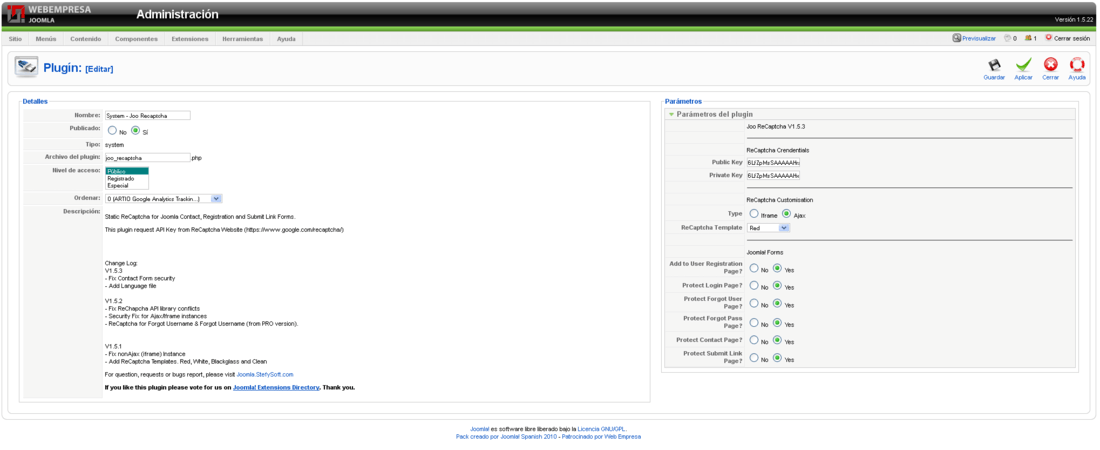Click the Webempresa Joomla logo
The height and width of the screenshot is (450, 1100).
point(48,14)
